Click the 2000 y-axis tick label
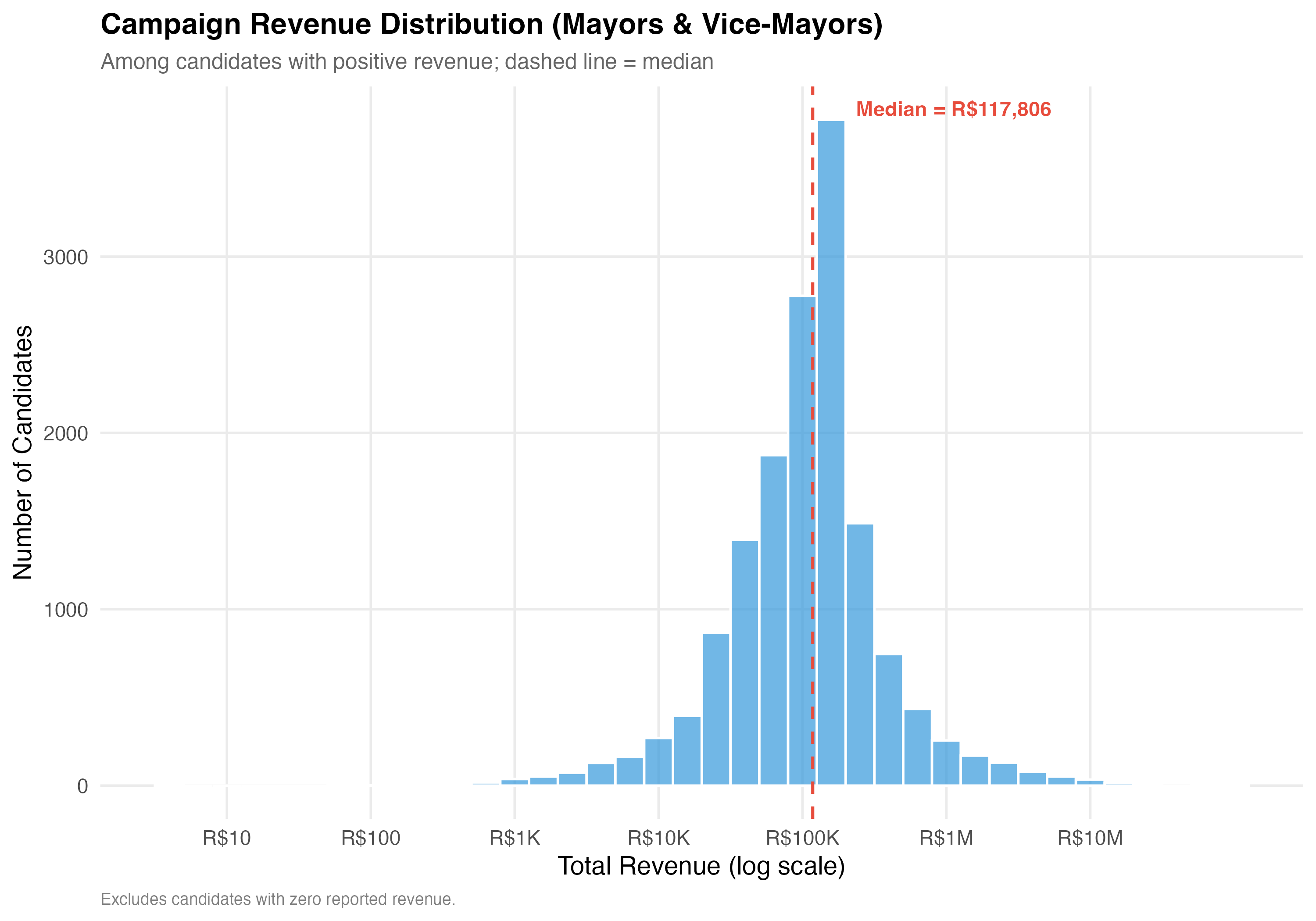This screenshot has height=921, width=1316. pyautogui.click(x=65, y=434)
